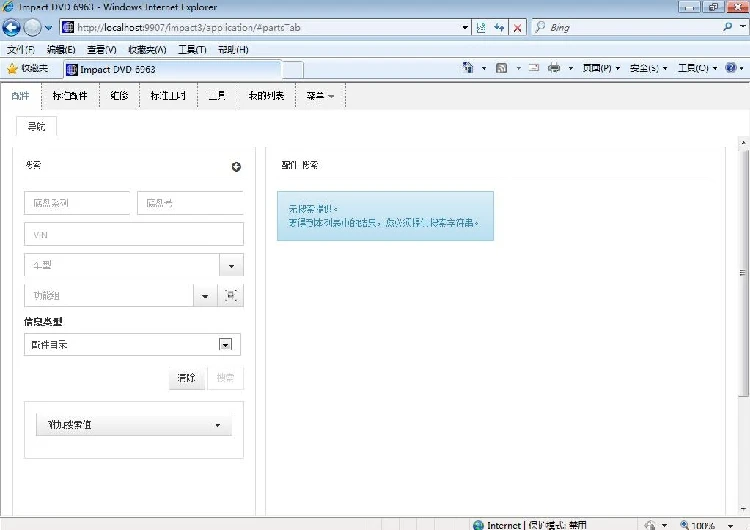
Task: Expand the vehicle model dropdown arrow
Action: tap(232, 265)
